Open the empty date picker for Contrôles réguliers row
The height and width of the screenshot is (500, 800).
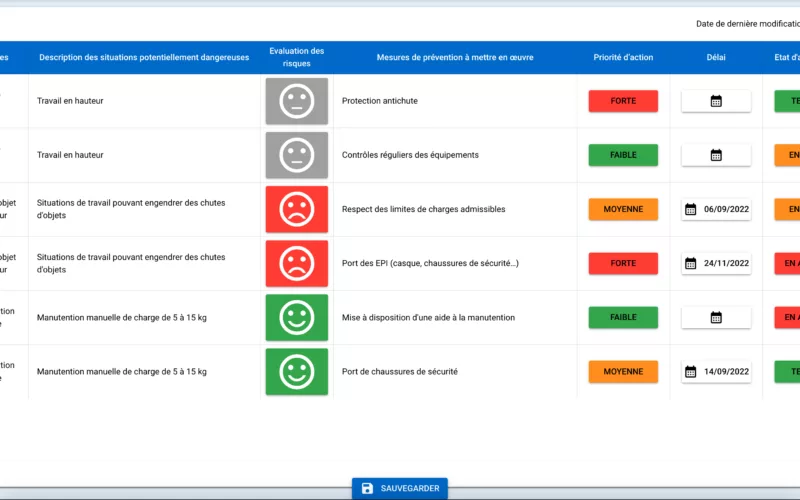tap(716, 155)
